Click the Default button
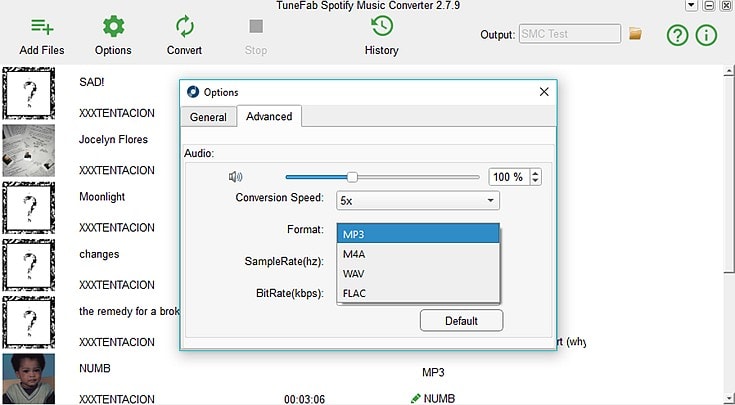The width and height of the screenshot is (735, 405). 461,321
